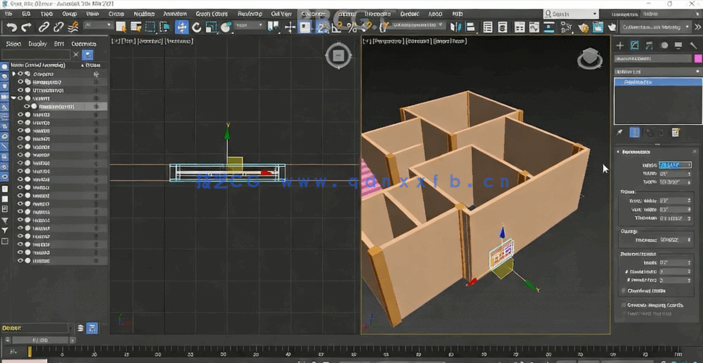Click the Bind to Space Warp icon
Screen dimensions: 703x363
73,27
